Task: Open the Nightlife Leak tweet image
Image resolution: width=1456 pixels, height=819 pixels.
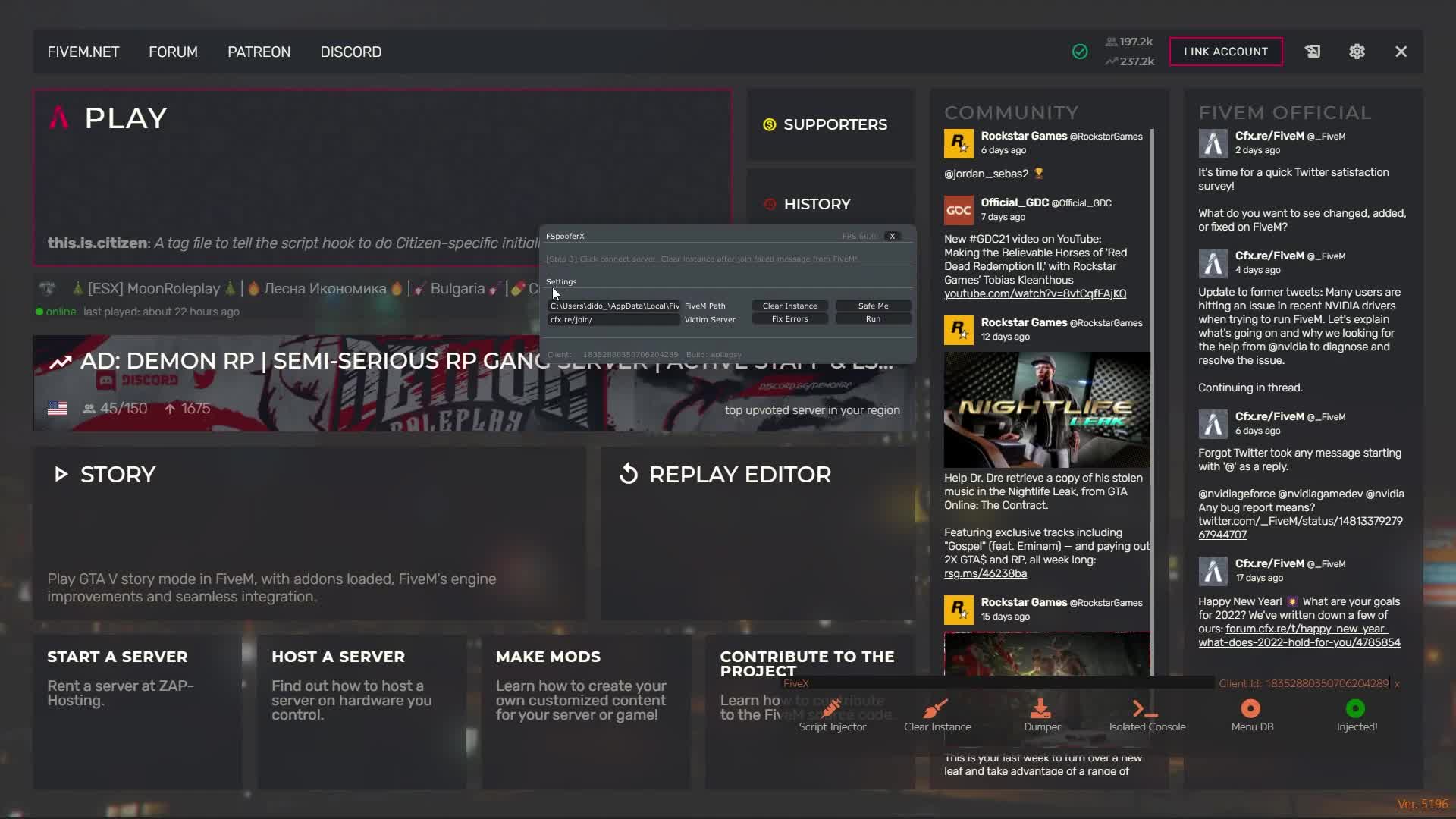Action: [x=1046, y=409]
